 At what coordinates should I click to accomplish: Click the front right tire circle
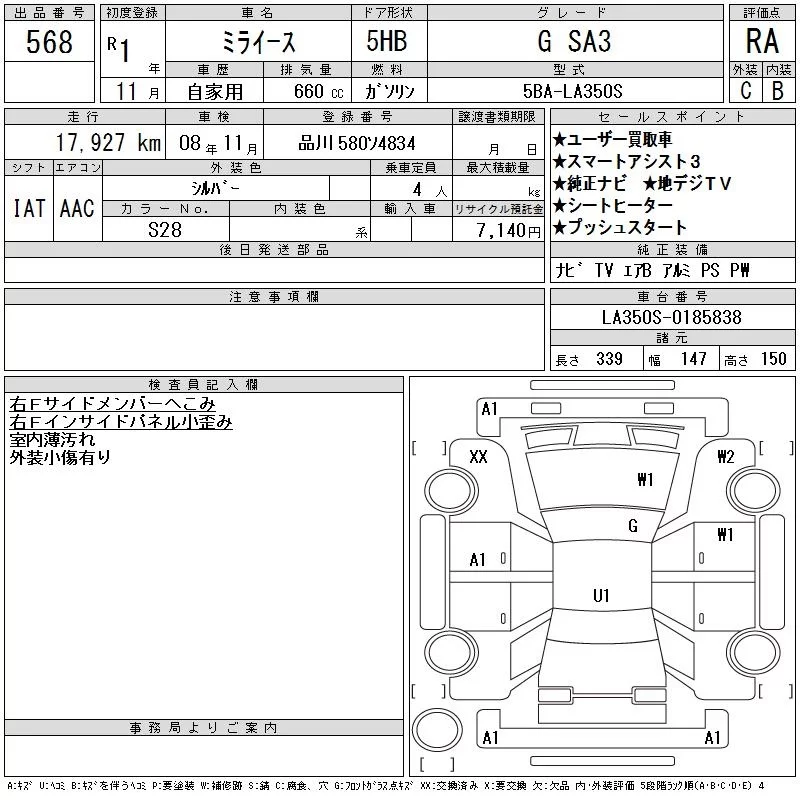click(x=753, y=492)
